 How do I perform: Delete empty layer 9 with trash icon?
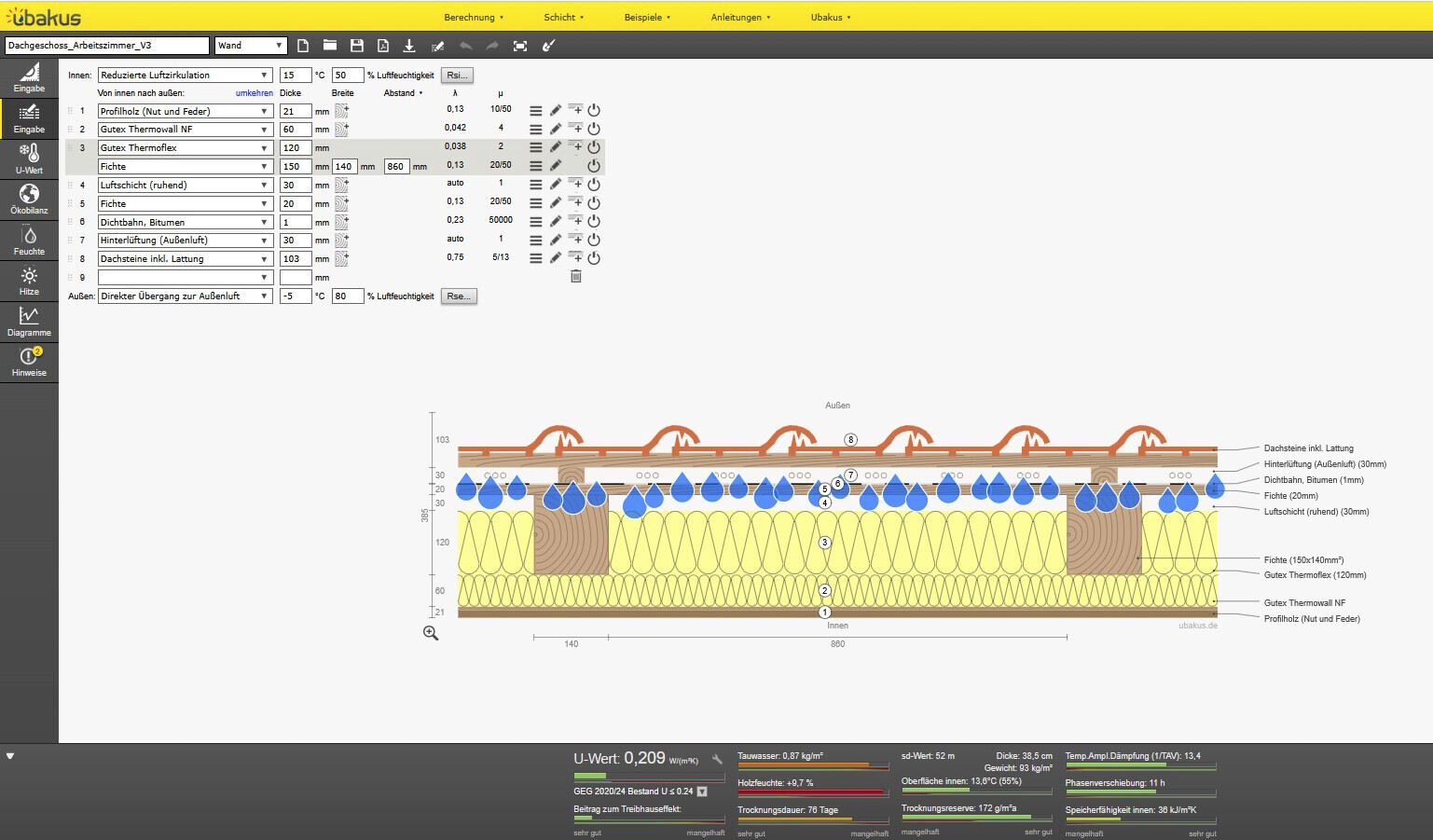click(575, 277)
